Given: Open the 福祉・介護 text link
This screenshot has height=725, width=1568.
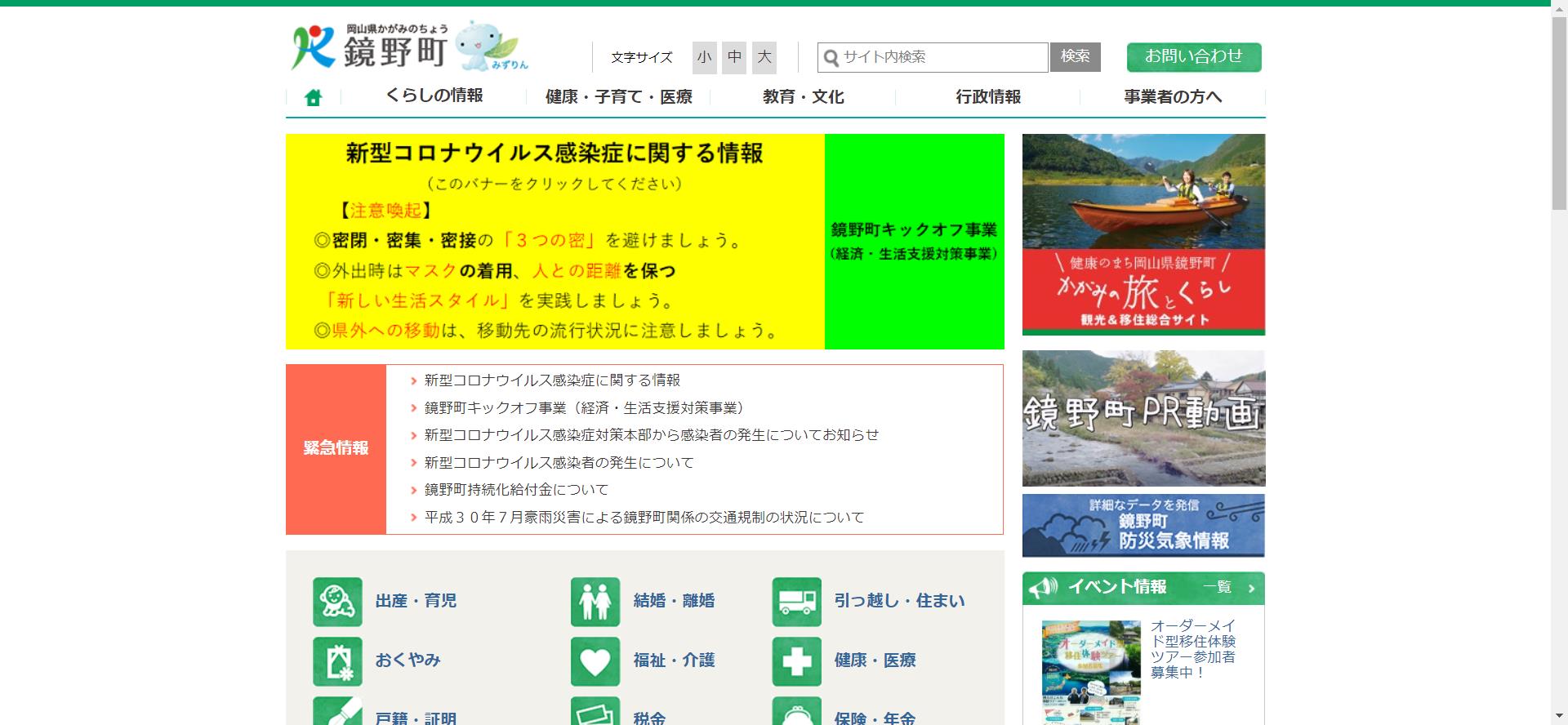Looking at the screenshot, I should point(674,661).
